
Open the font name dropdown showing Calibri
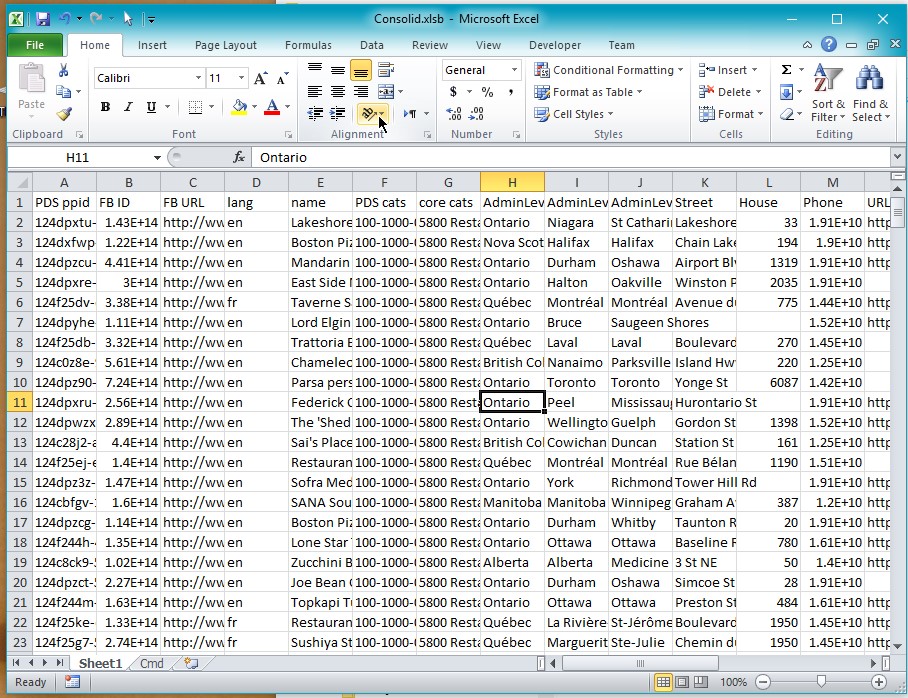click(198, 78)
